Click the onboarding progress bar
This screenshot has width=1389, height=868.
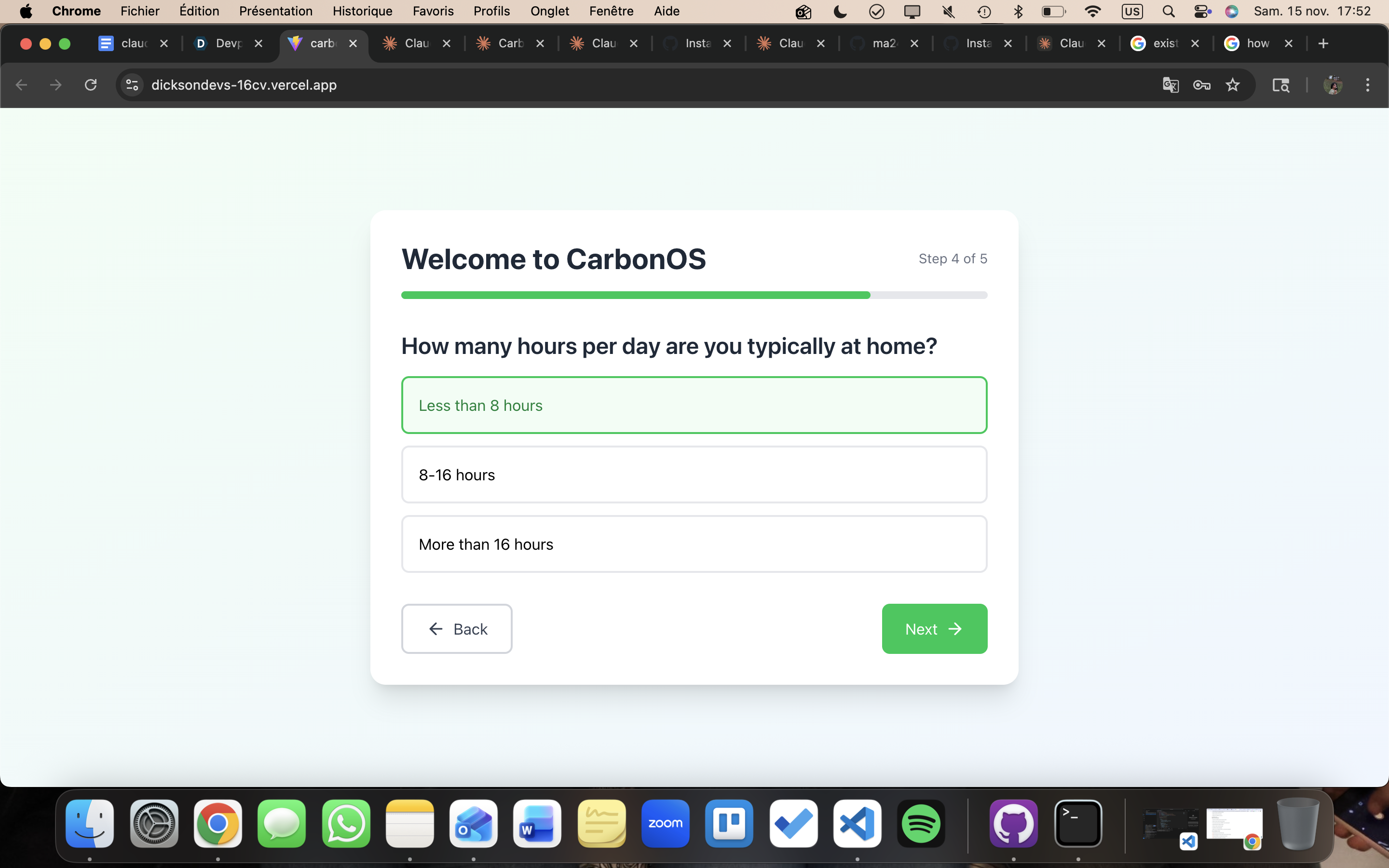[x=694, y=295]
